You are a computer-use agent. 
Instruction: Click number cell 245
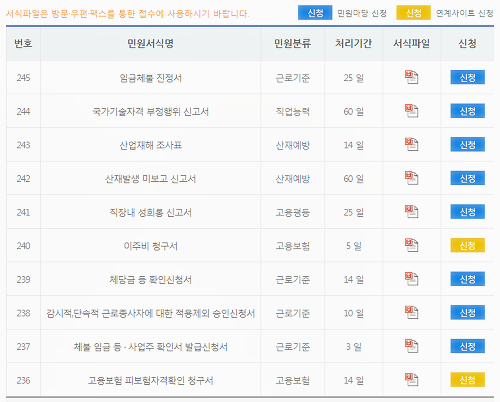(x=23, y=78)
